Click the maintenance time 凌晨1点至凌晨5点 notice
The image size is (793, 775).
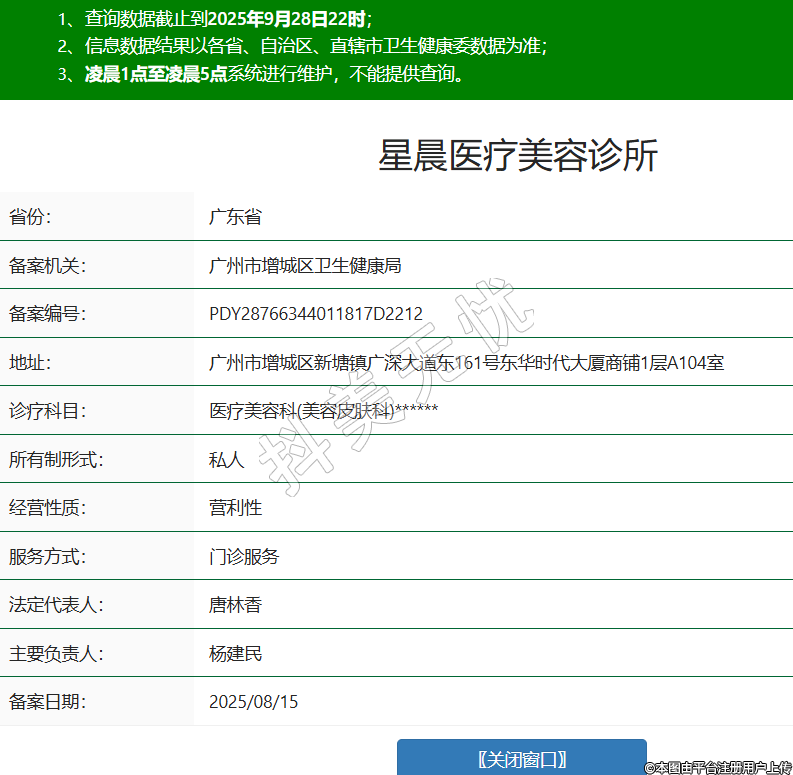tap(156, 73)
